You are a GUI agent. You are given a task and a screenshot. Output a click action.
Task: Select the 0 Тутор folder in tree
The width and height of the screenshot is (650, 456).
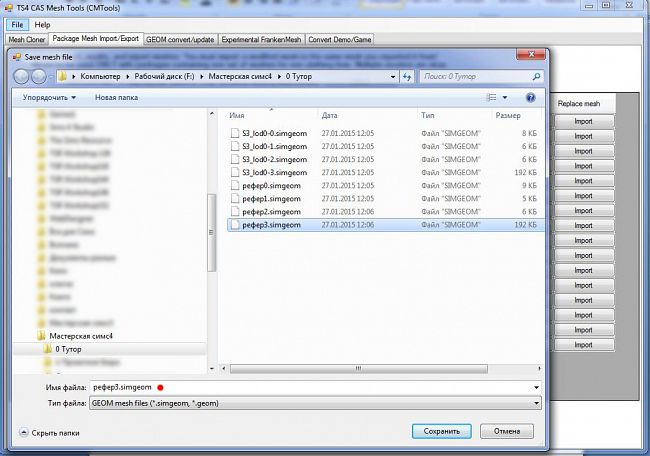tap(69, 350)
